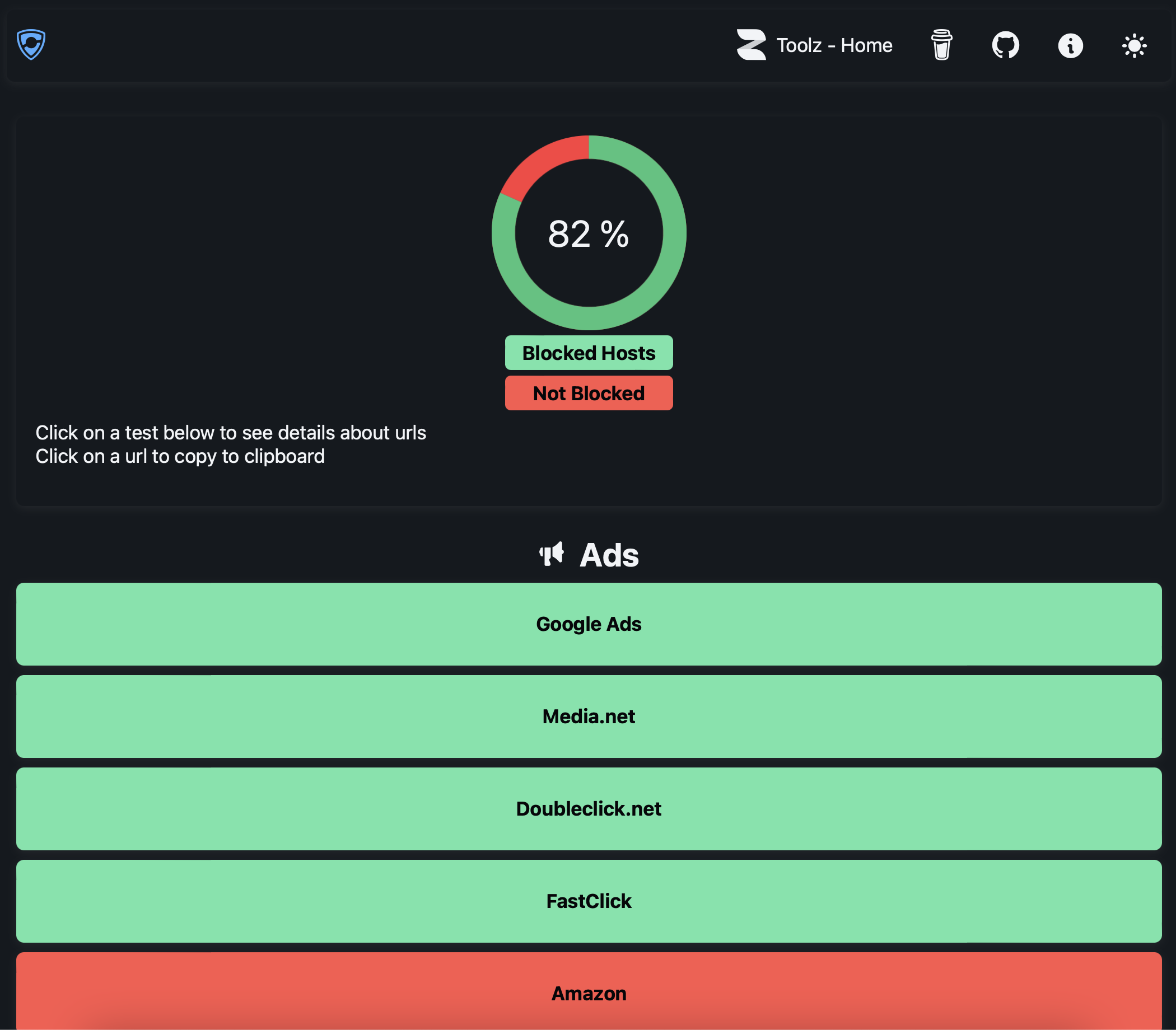
Task: Toggle the Blocked Hosts legend label
Action: click(589, 352)
